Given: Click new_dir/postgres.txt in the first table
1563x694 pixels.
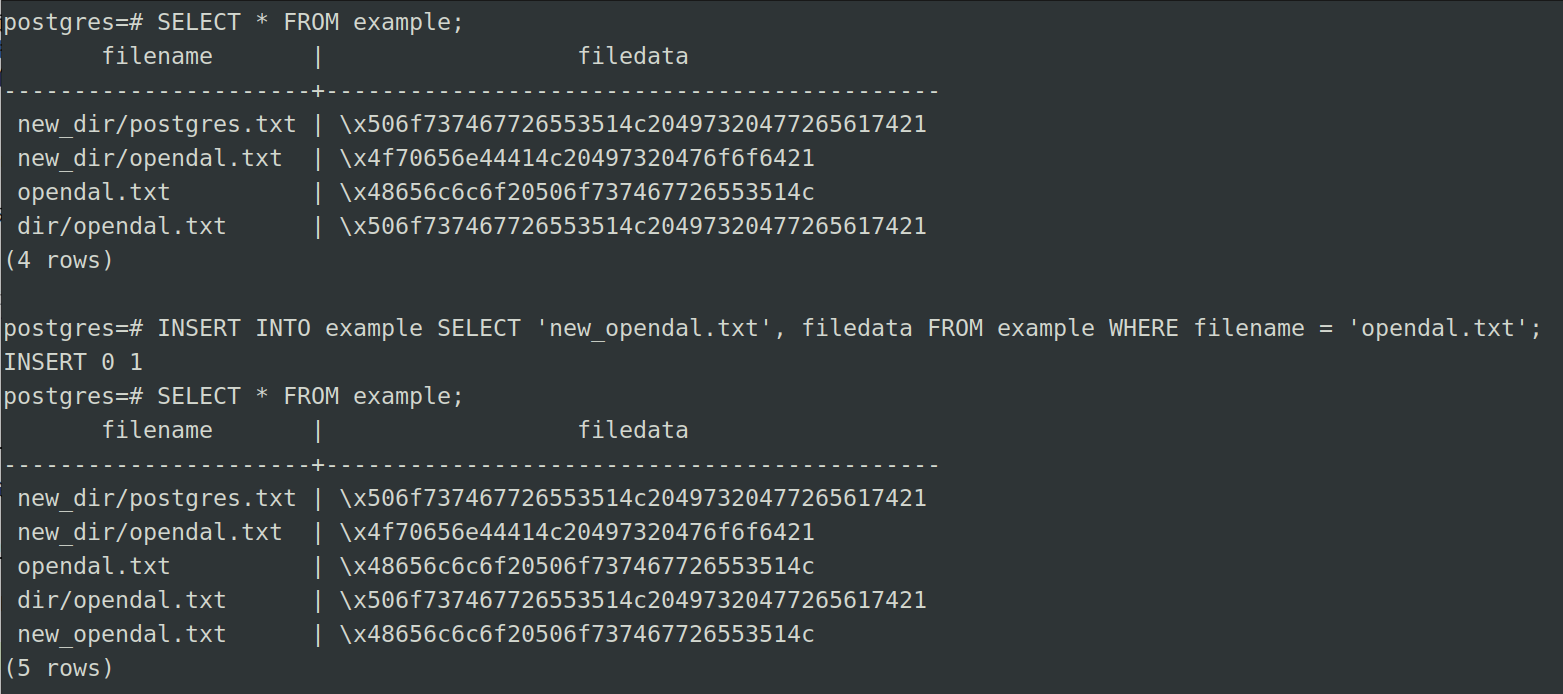Looking at the screenshot, I should tap(157, 124).
